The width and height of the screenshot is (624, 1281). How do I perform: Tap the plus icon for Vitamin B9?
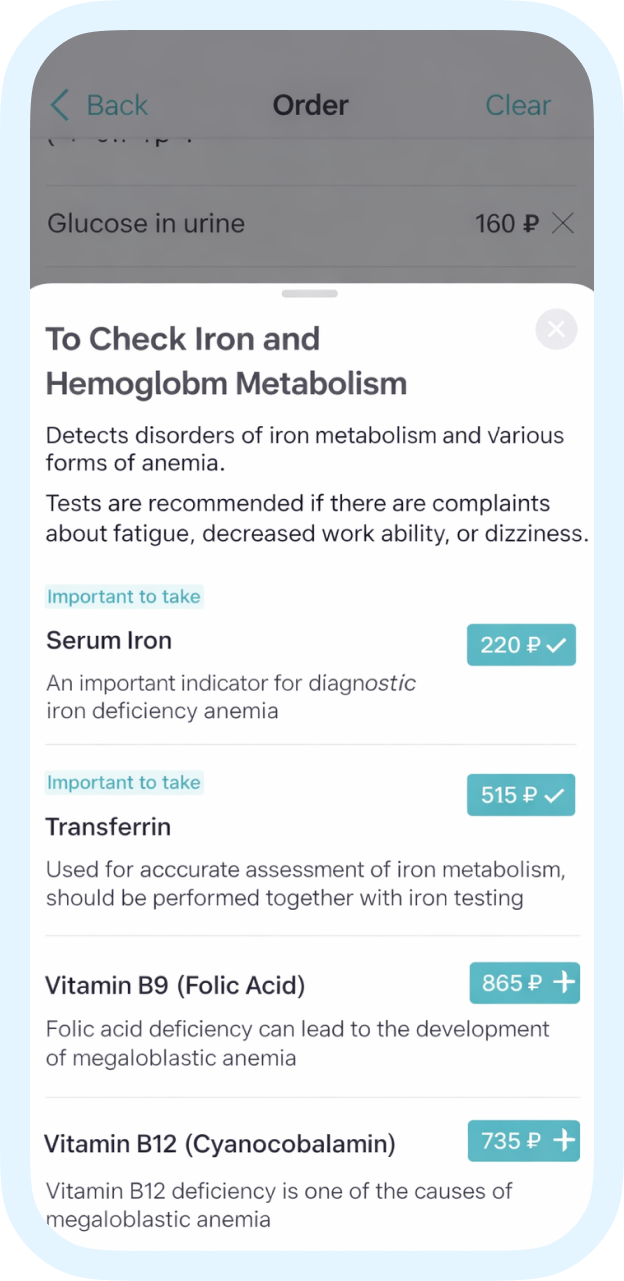coord(565,983)
